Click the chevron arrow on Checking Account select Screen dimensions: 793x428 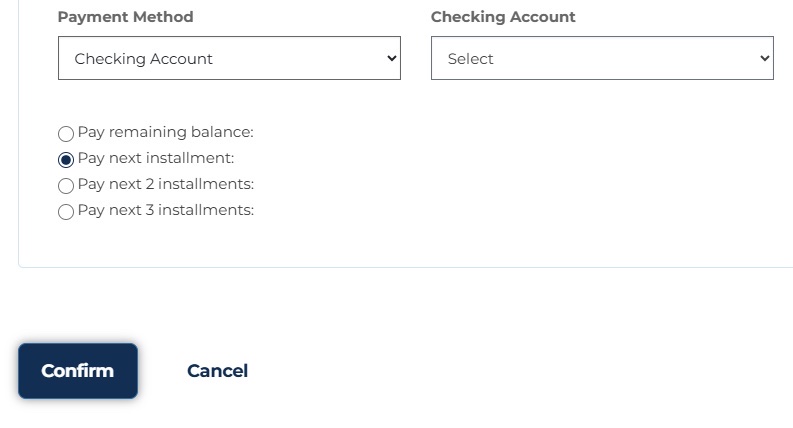tap(765, 58)
